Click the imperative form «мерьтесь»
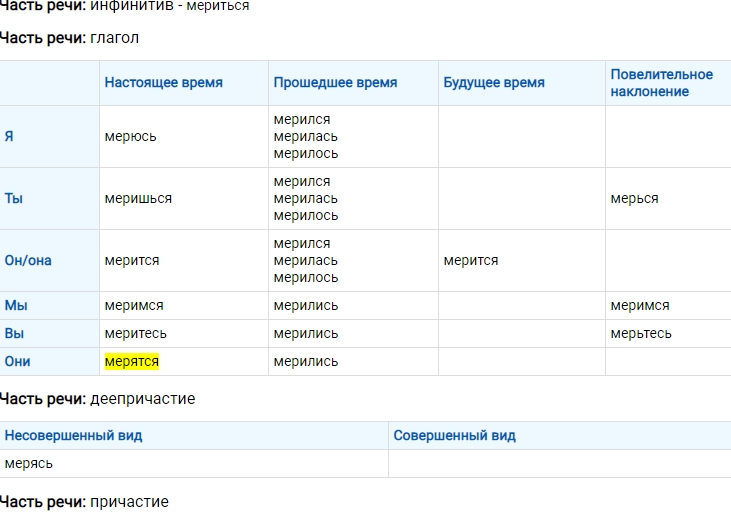 coord(641,333)
